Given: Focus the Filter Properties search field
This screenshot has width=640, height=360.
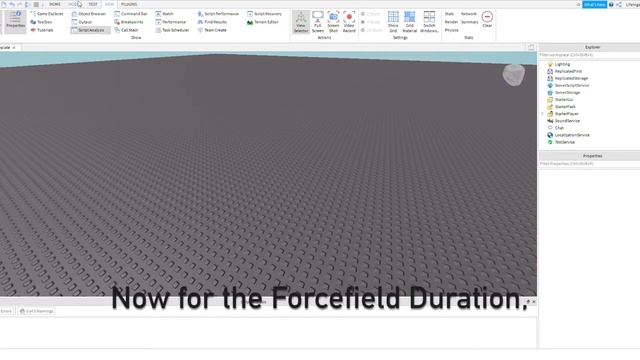Looking at the screenshot, I should click(x=589, y=164).
